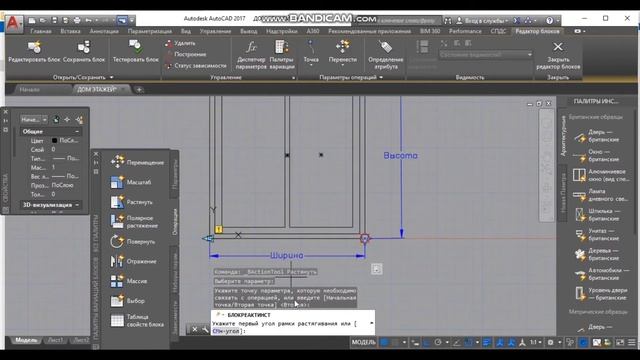This screenshot has width=640, height=360.
Task: Select Окно — британские tool palette item
Action: tap(596, 156)
